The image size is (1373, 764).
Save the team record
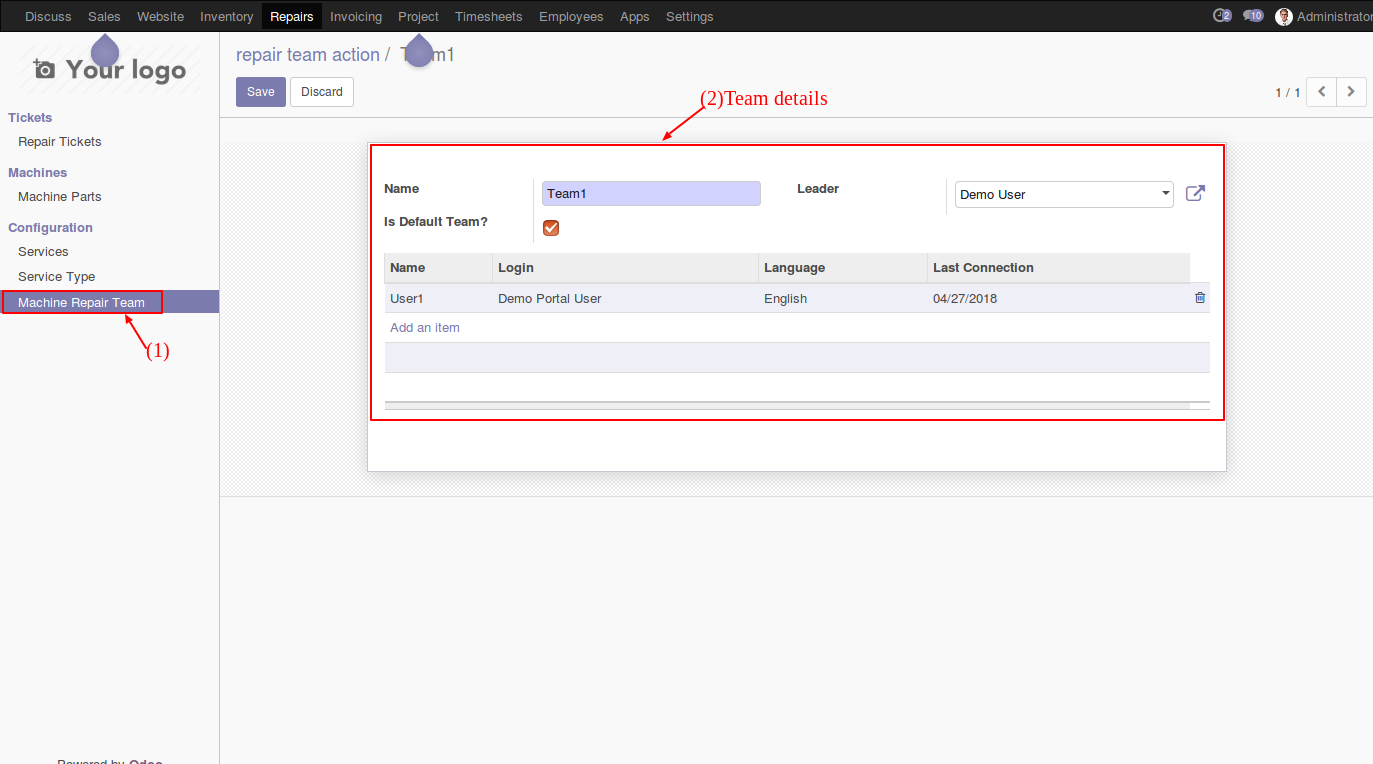click(x=261, y=92)
